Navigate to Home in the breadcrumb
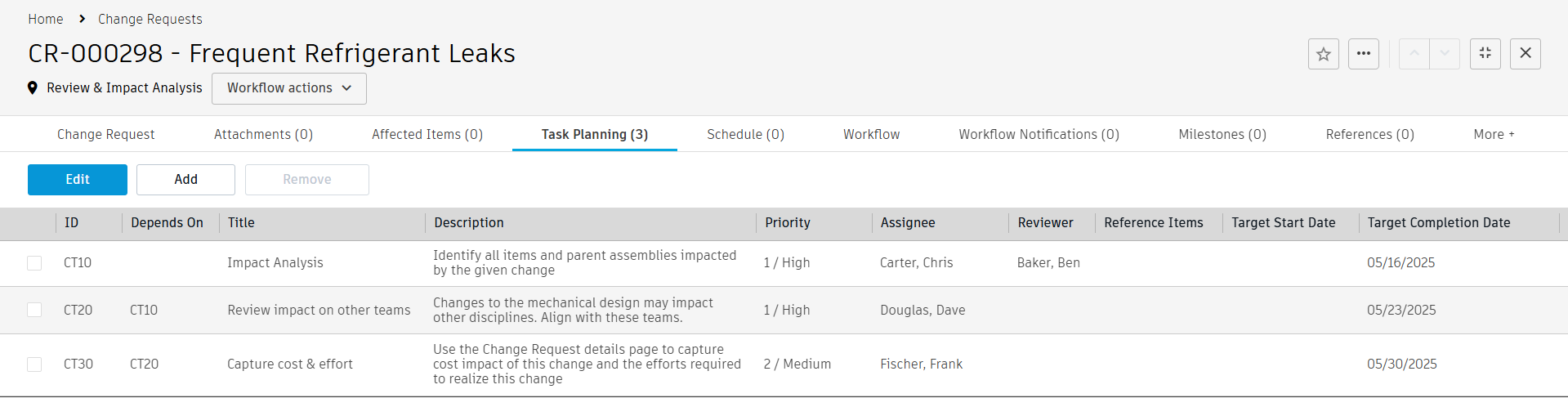1568x398 pixels. [x=46, y=19]
